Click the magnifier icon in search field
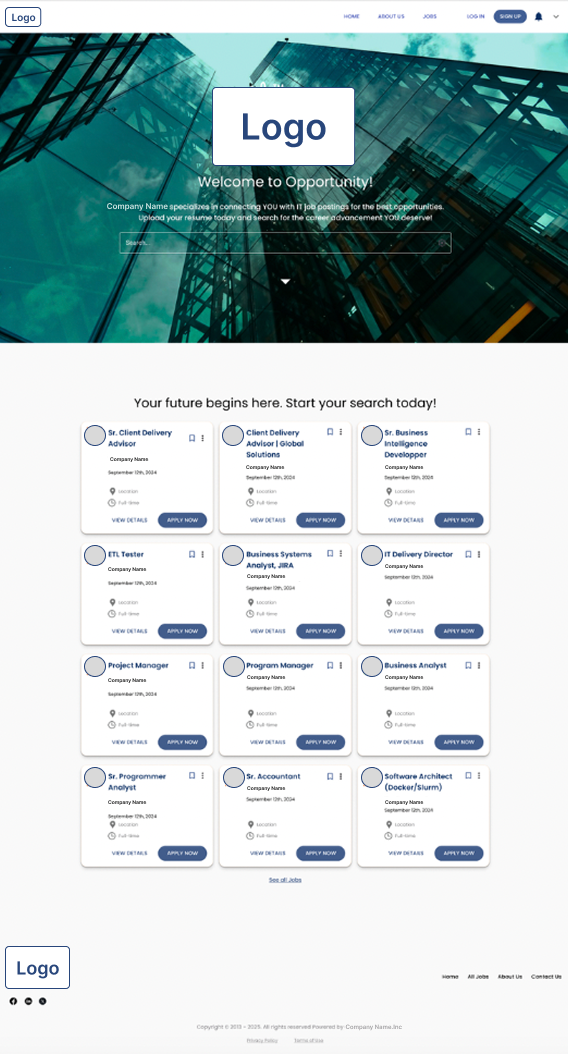The height and width of the screenshot is (1054, 568). pos(442,243)
